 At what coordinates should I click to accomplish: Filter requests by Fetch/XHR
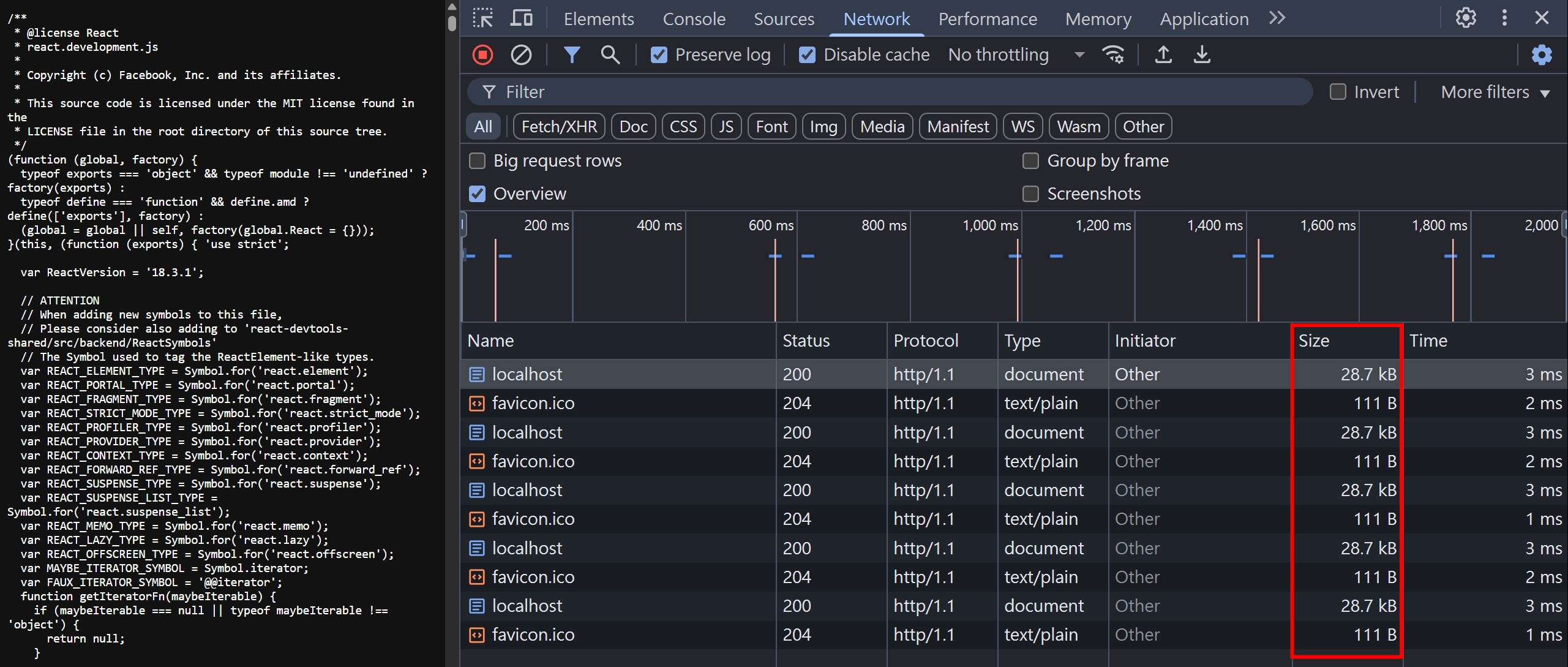tap(559, 127)
